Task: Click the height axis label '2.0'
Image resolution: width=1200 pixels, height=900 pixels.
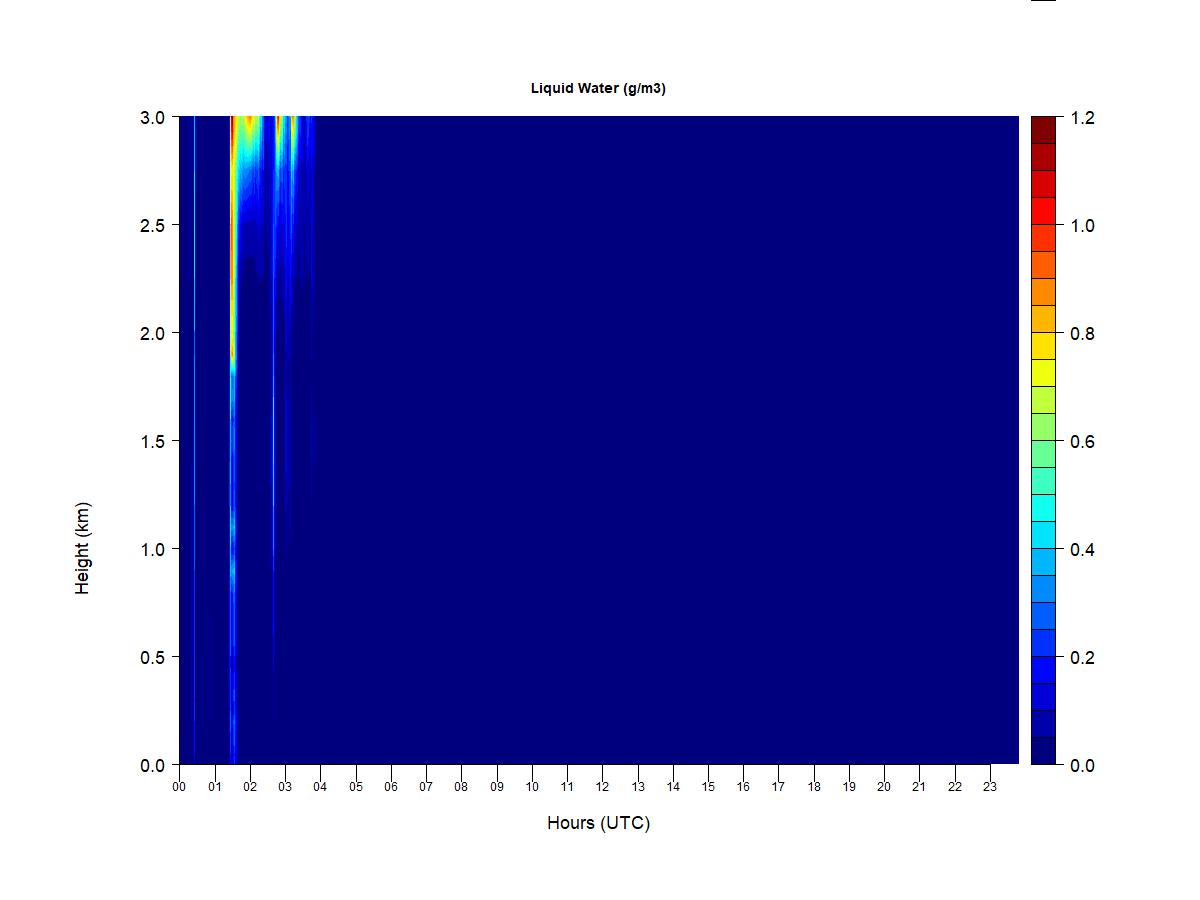Action: tap(153, 333)
